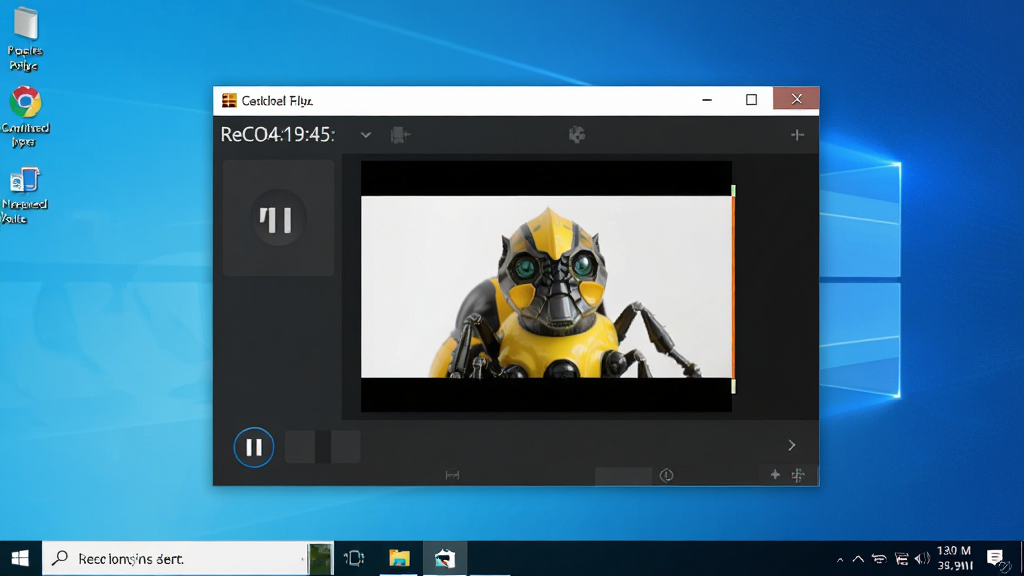1024x576 pixels.
Task: Open File Explorer from the taskbar
Action: coord(399,558)
